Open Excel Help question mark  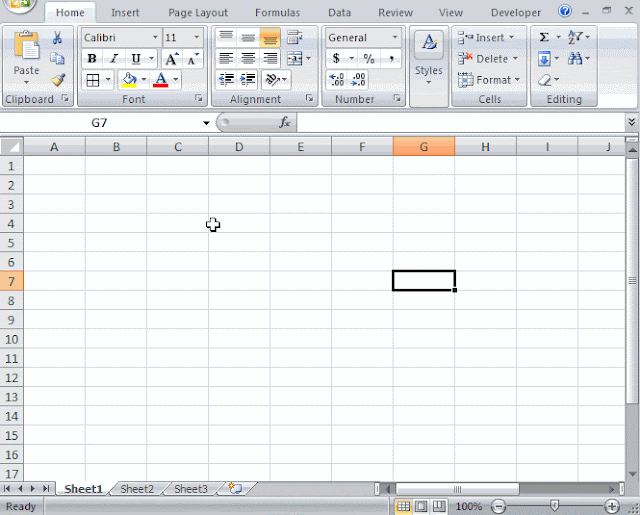[565, 11]
